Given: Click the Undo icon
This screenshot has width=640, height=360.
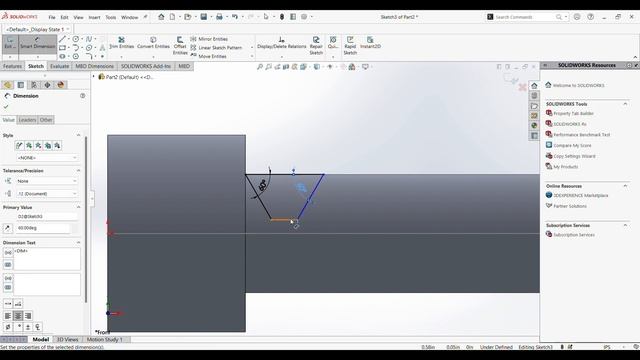Looking at the screenshot, I should coord(235,17).
